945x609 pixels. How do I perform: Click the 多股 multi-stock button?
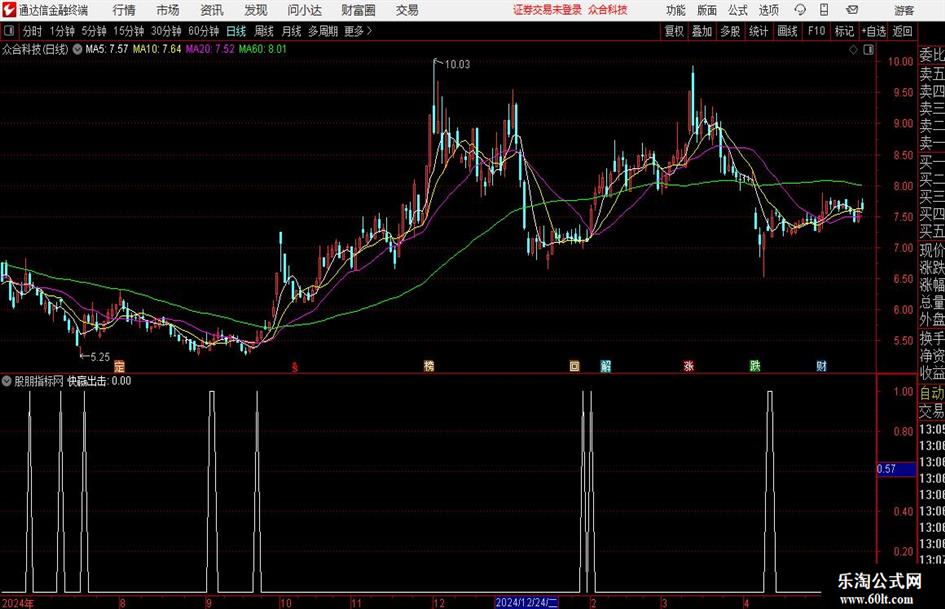click(x=730, y=31)
